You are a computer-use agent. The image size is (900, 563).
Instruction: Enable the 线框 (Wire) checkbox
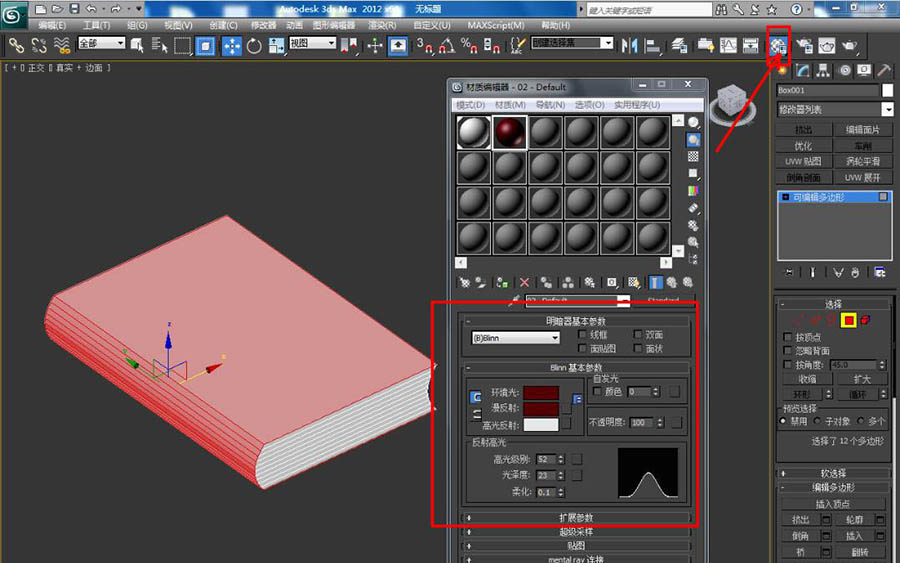582,335
